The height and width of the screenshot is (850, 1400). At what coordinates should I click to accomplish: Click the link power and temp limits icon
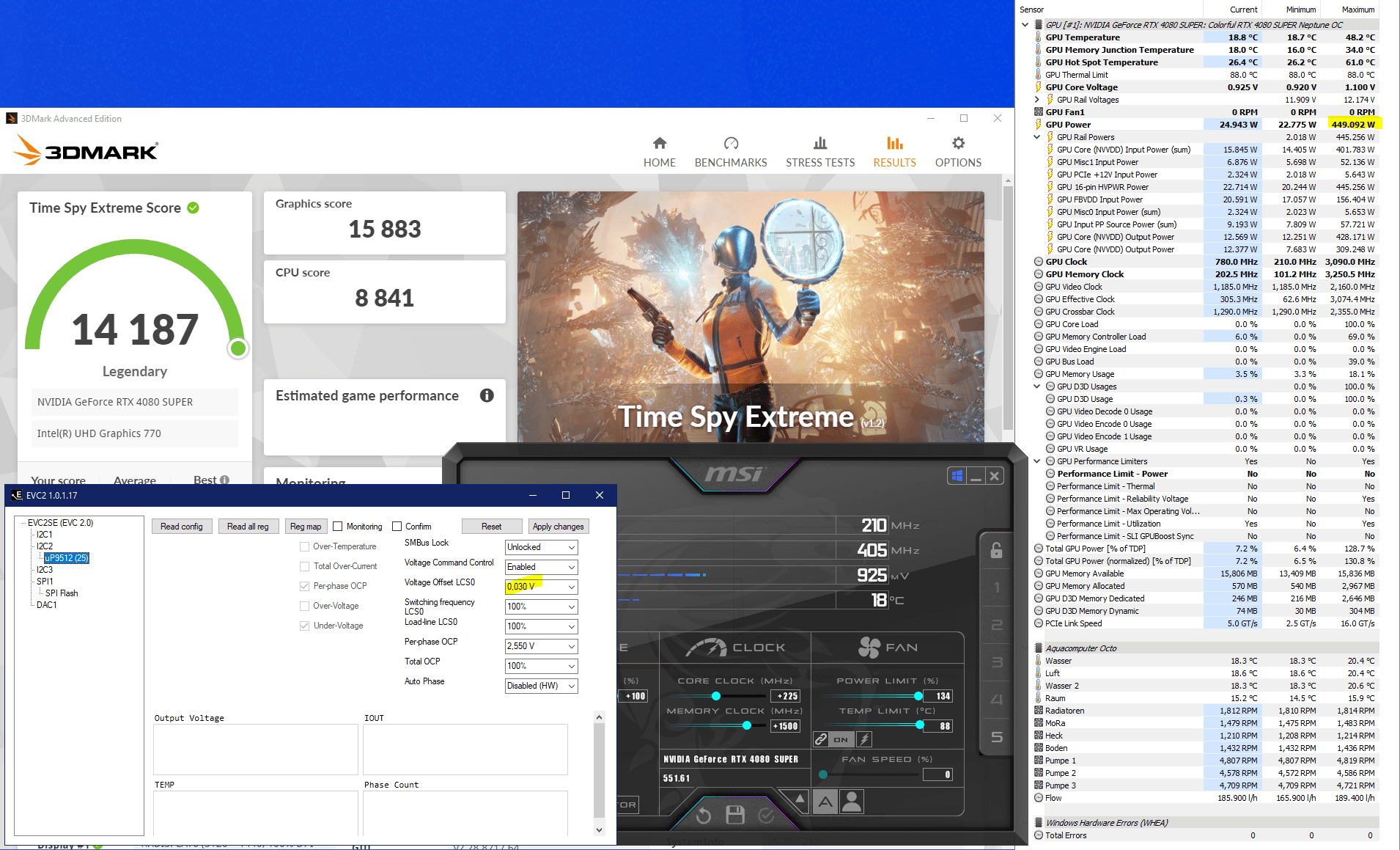point(821,739)
